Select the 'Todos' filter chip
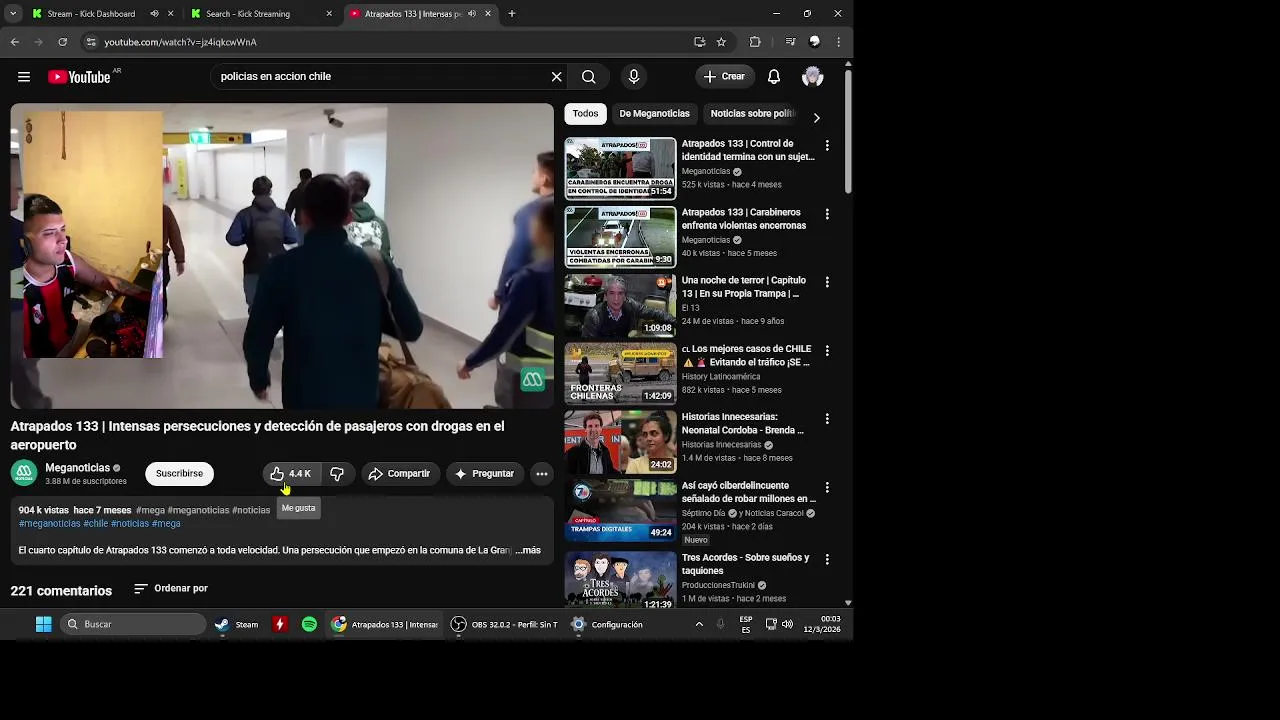Screen dimensions: 1280x720 586,114
